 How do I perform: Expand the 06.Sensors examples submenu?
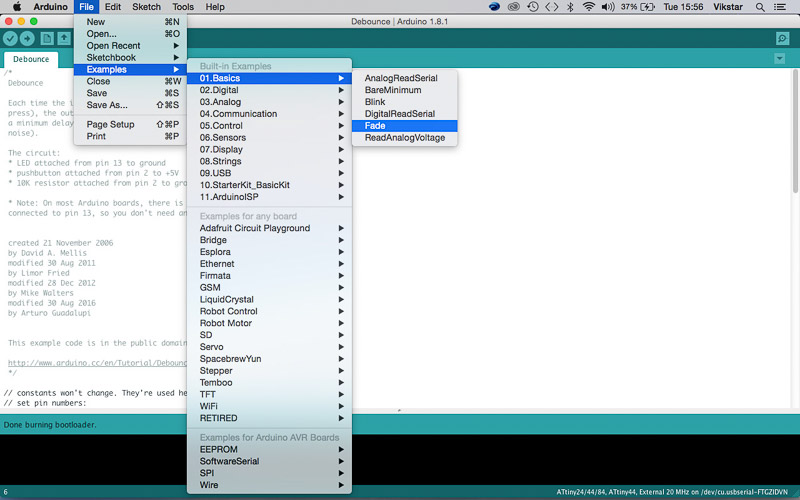click(269, 137)
